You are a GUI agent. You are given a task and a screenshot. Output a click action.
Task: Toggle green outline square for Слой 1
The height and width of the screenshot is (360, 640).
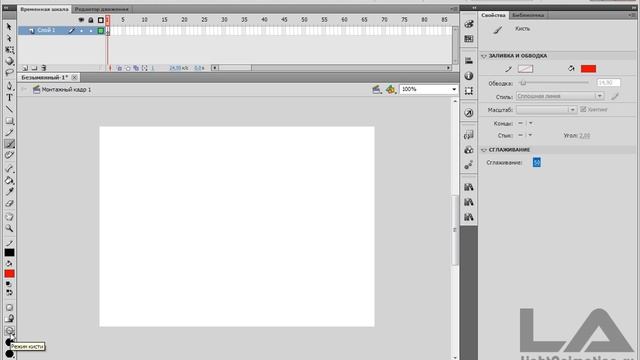[100, 31]
